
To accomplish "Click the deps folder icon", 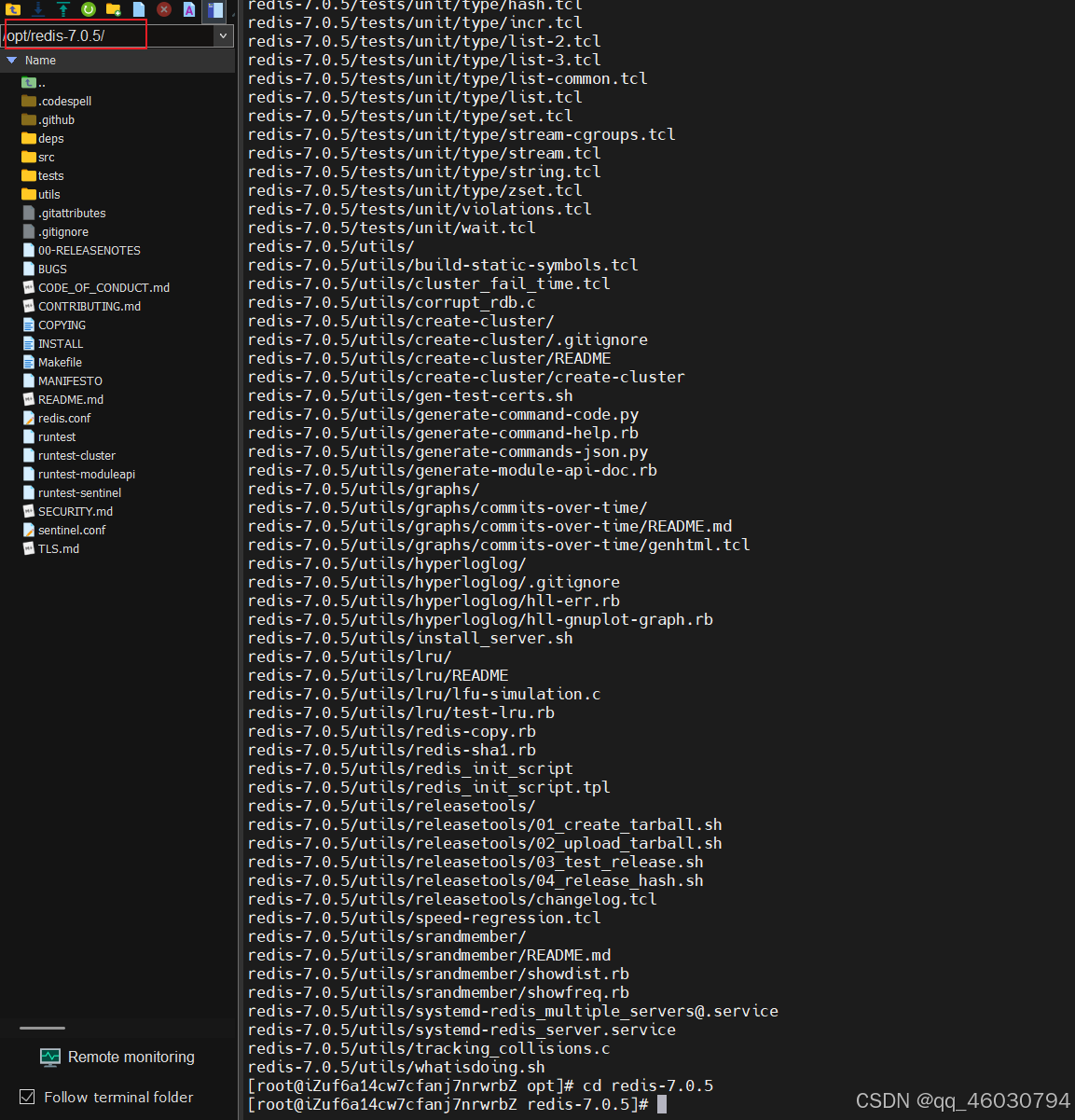I will point(29,138).
